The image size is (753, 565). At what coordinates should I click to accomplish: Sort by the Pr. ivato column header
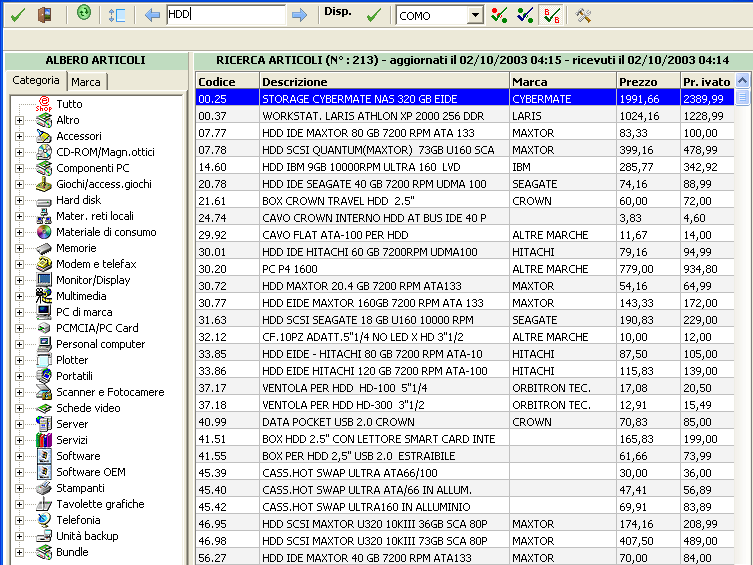click(x=707, y=81)
